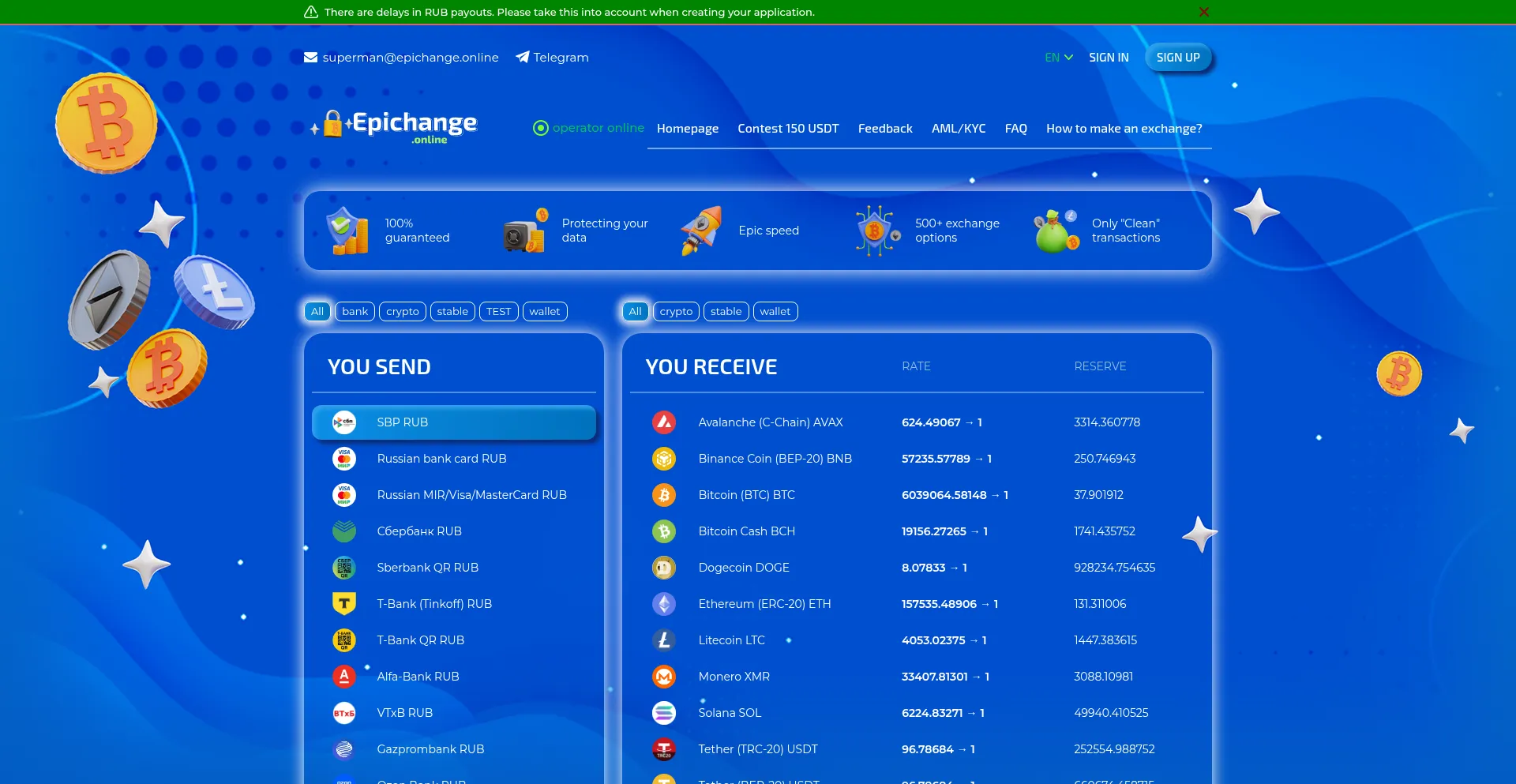Select the Alfa-Bank RUB icon
1516x784 pixels.
tap(344, 677)
